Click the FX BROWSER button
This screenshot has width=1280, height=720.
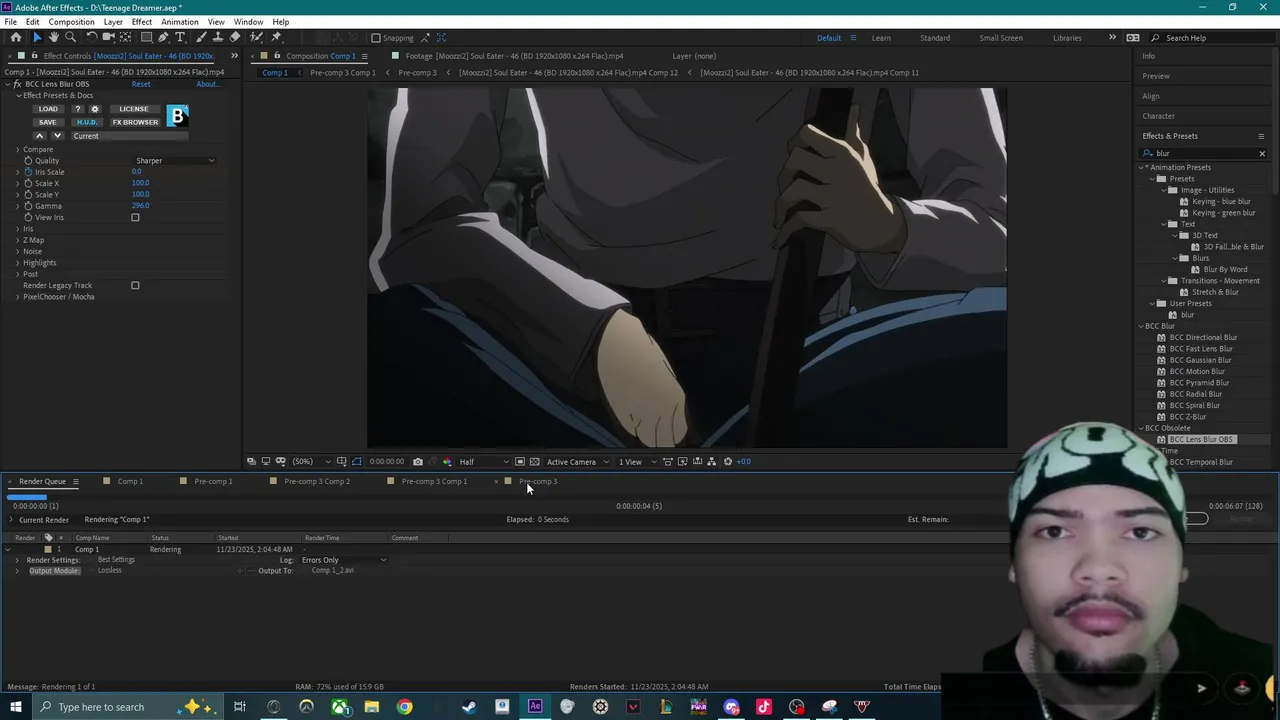click(x=135, y=122)
